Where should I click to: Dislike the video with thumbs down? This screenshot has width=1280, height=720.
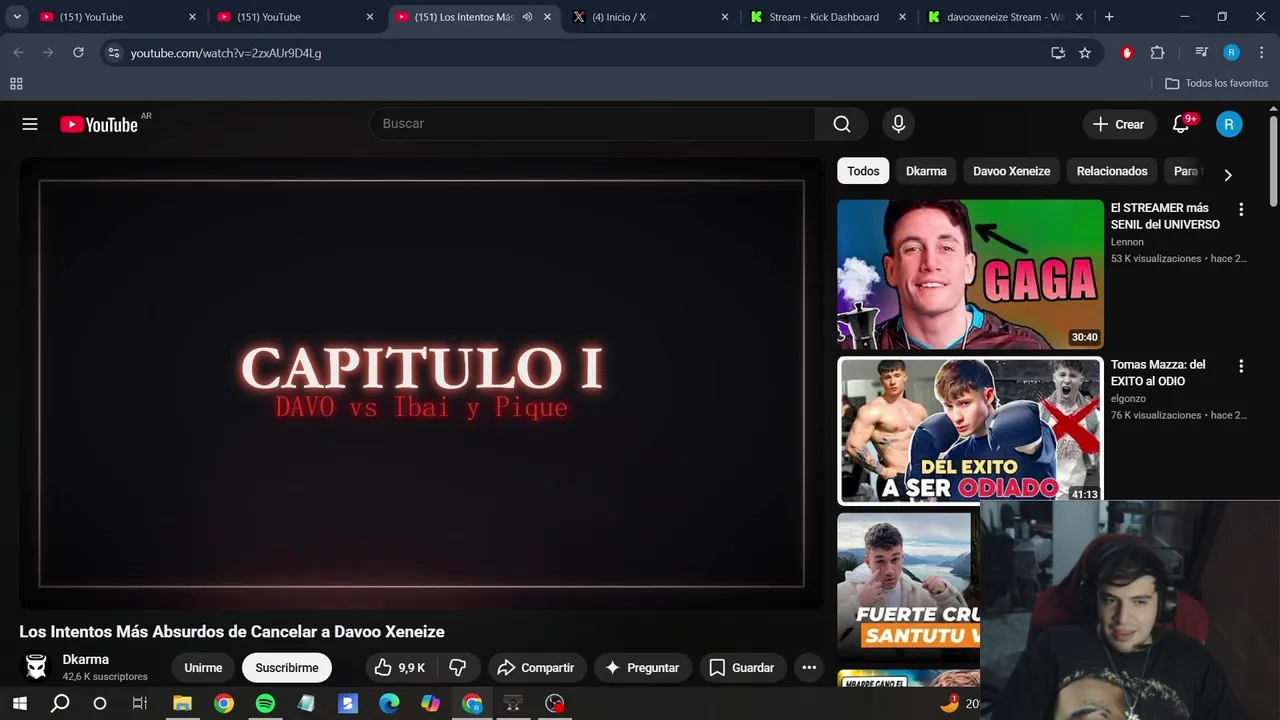click(x=458, y=667)
